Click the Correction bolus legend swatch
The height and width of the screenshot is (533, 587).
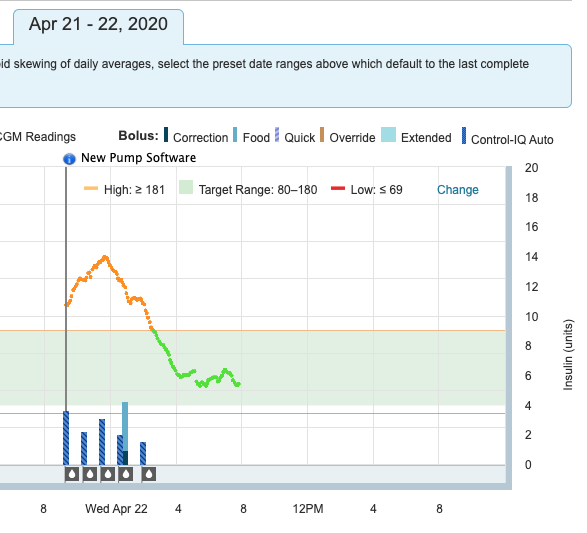point(166,135)
